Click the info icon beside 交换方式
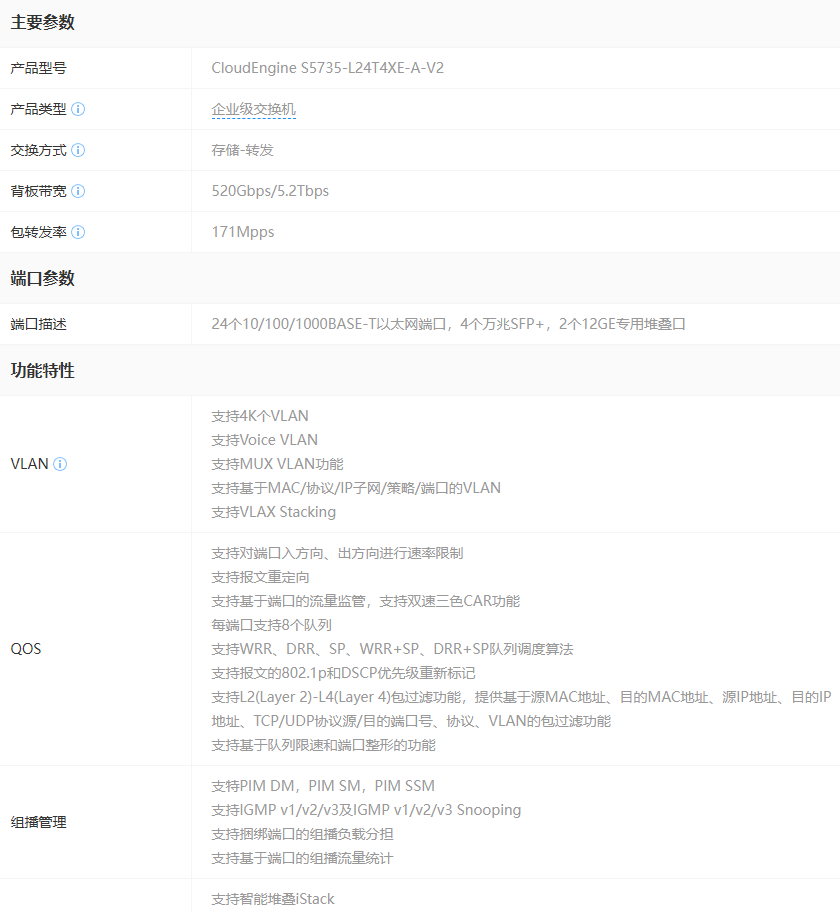The width and height of the screenshot is (840, 912). (x=78, y=150)
